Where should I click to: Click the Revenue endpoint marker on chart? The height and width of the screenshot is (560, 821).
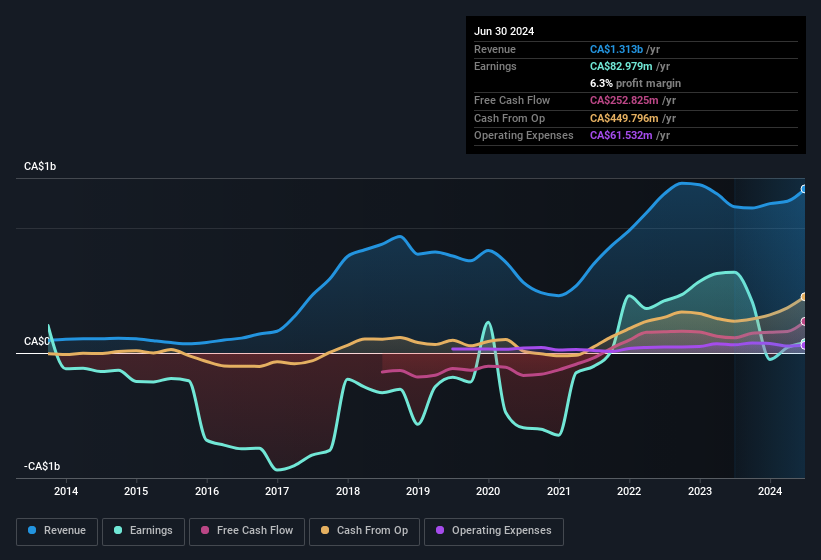pyautogui.click(x=804, y=189)
